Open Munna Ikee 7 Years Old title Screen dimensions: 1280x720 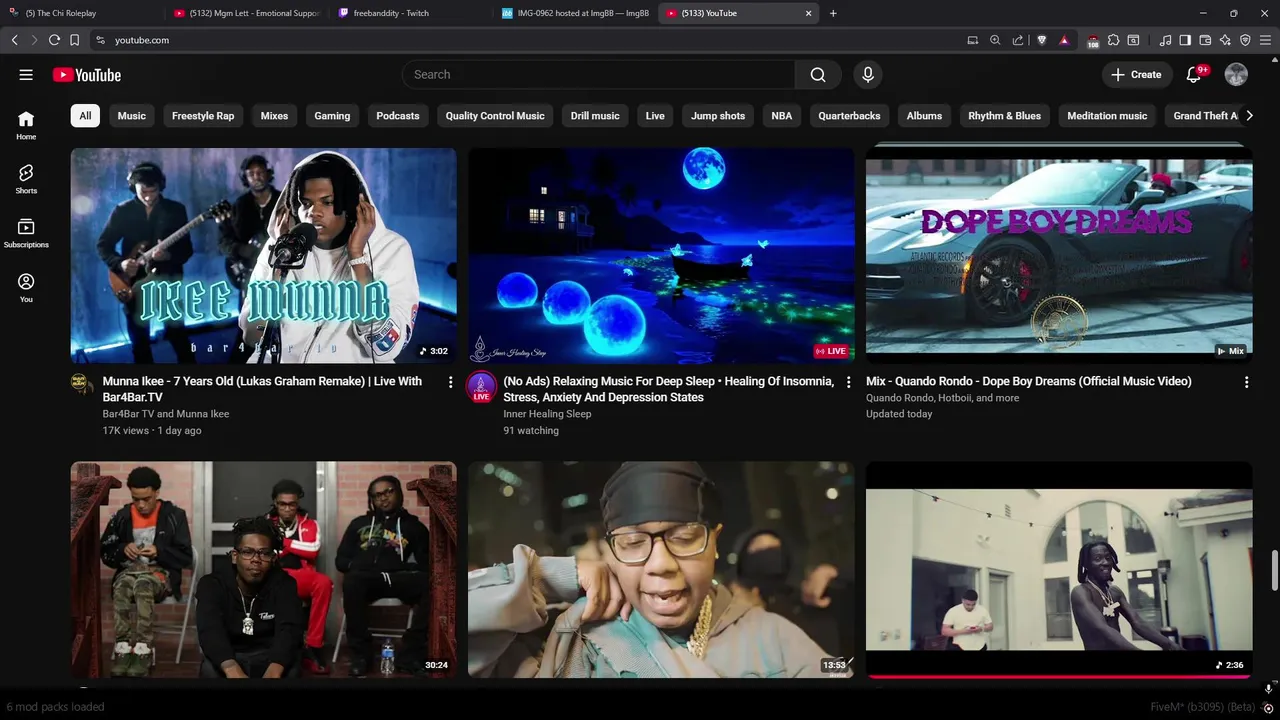pos(262,389)
